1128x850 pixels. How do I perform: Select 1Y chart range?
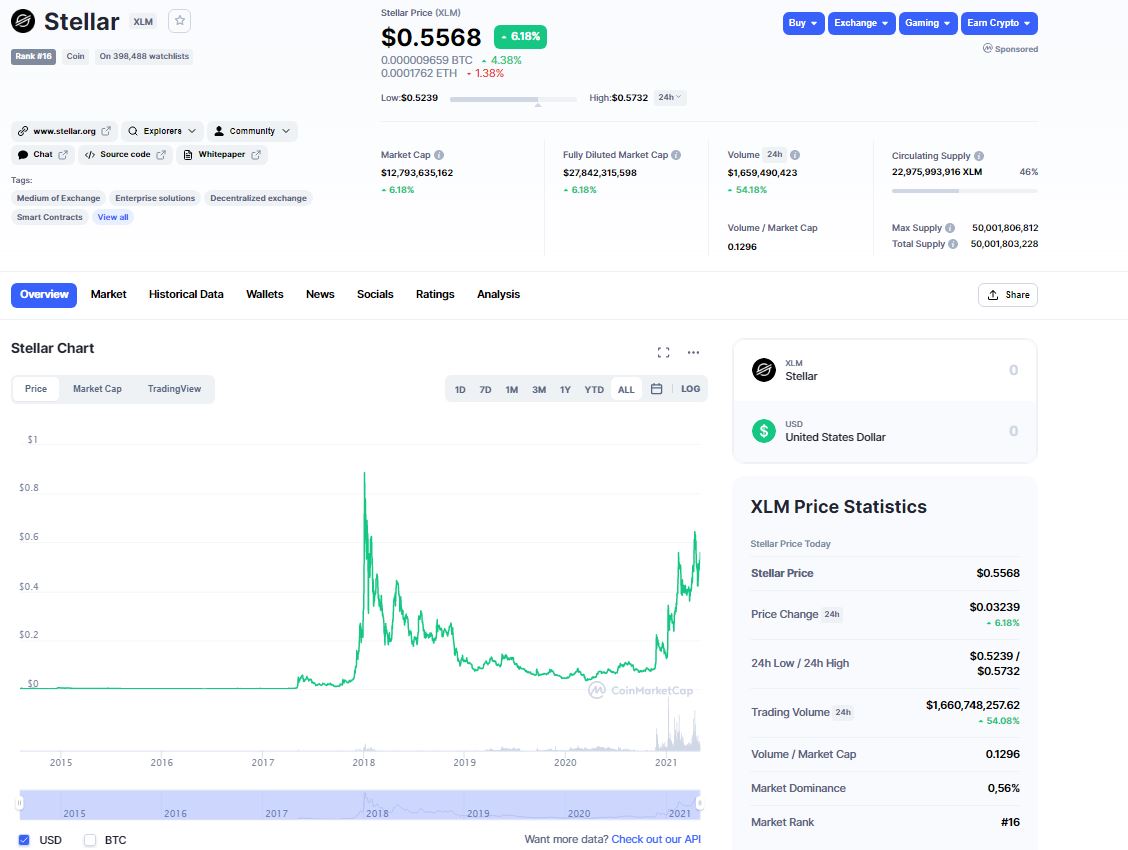click(565, 390)
